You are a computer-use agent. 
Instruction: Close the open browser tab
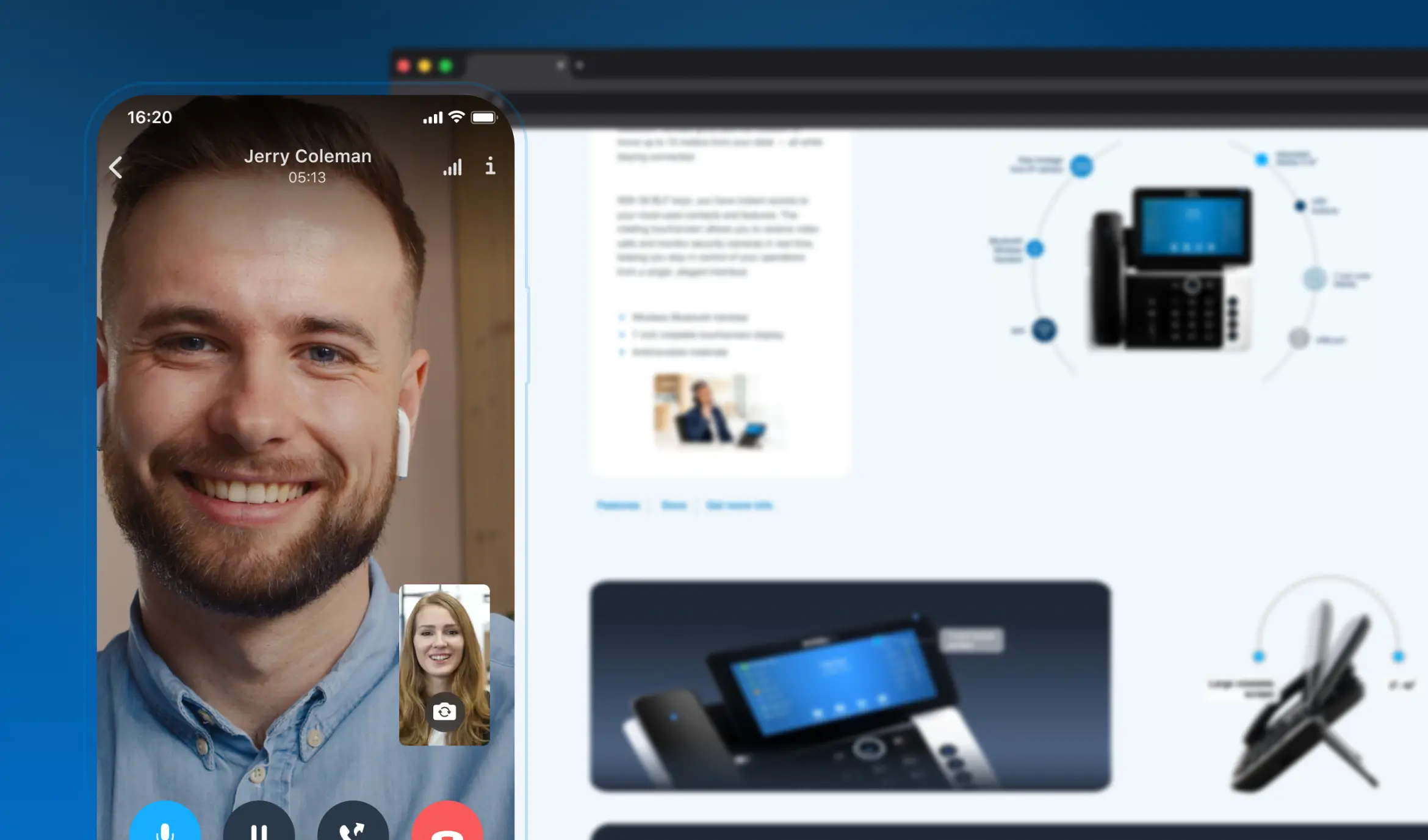(x=560, y=65)
